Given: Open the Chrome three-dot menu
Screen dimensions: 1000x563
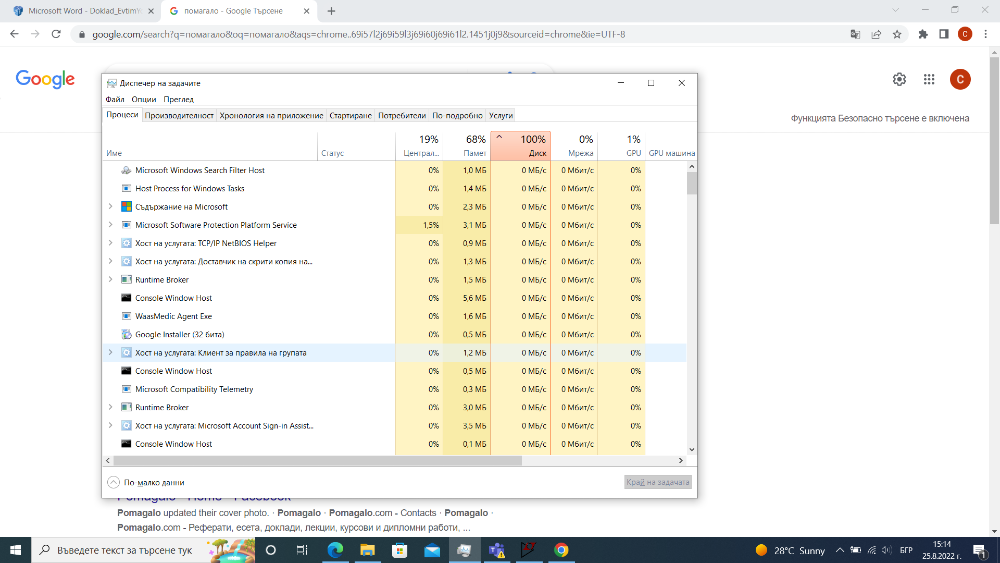Looking at the screenshot, I should pos(986,34).
